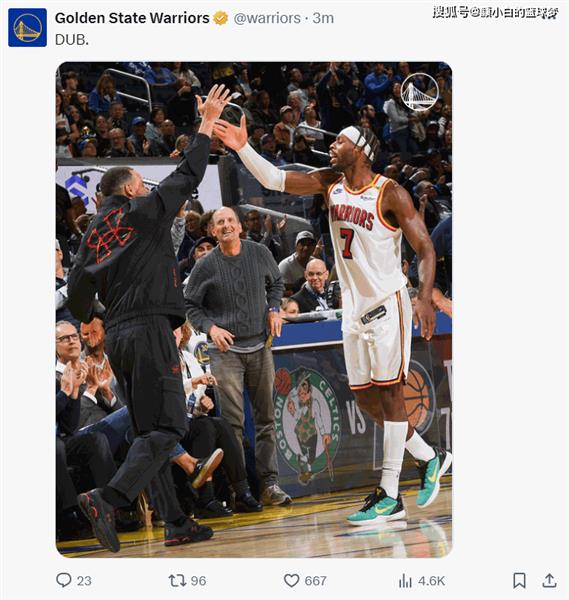The image size is (569, 600).
Task: Open the Golden State Warriors profile avatar
Action: point(28,28)
